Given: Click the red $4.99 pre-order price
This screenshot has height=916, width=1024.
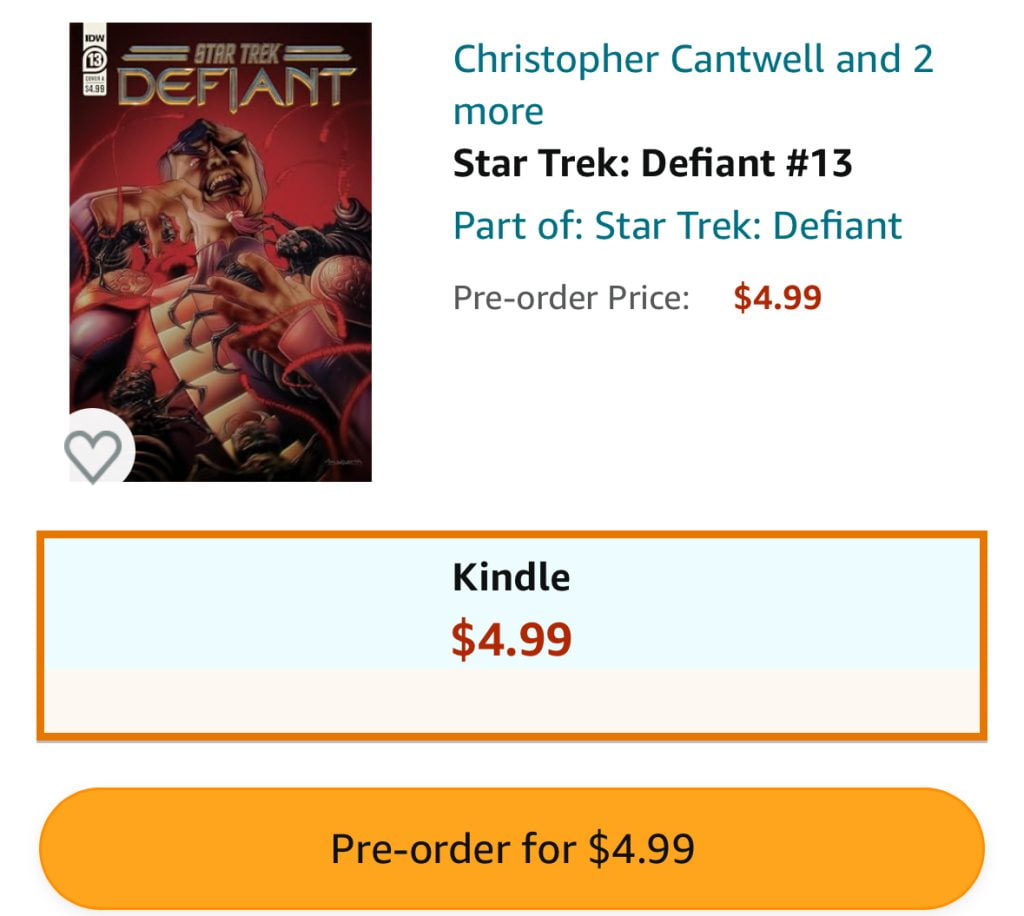Looking at the screenshot, I should tap(777, 298).
